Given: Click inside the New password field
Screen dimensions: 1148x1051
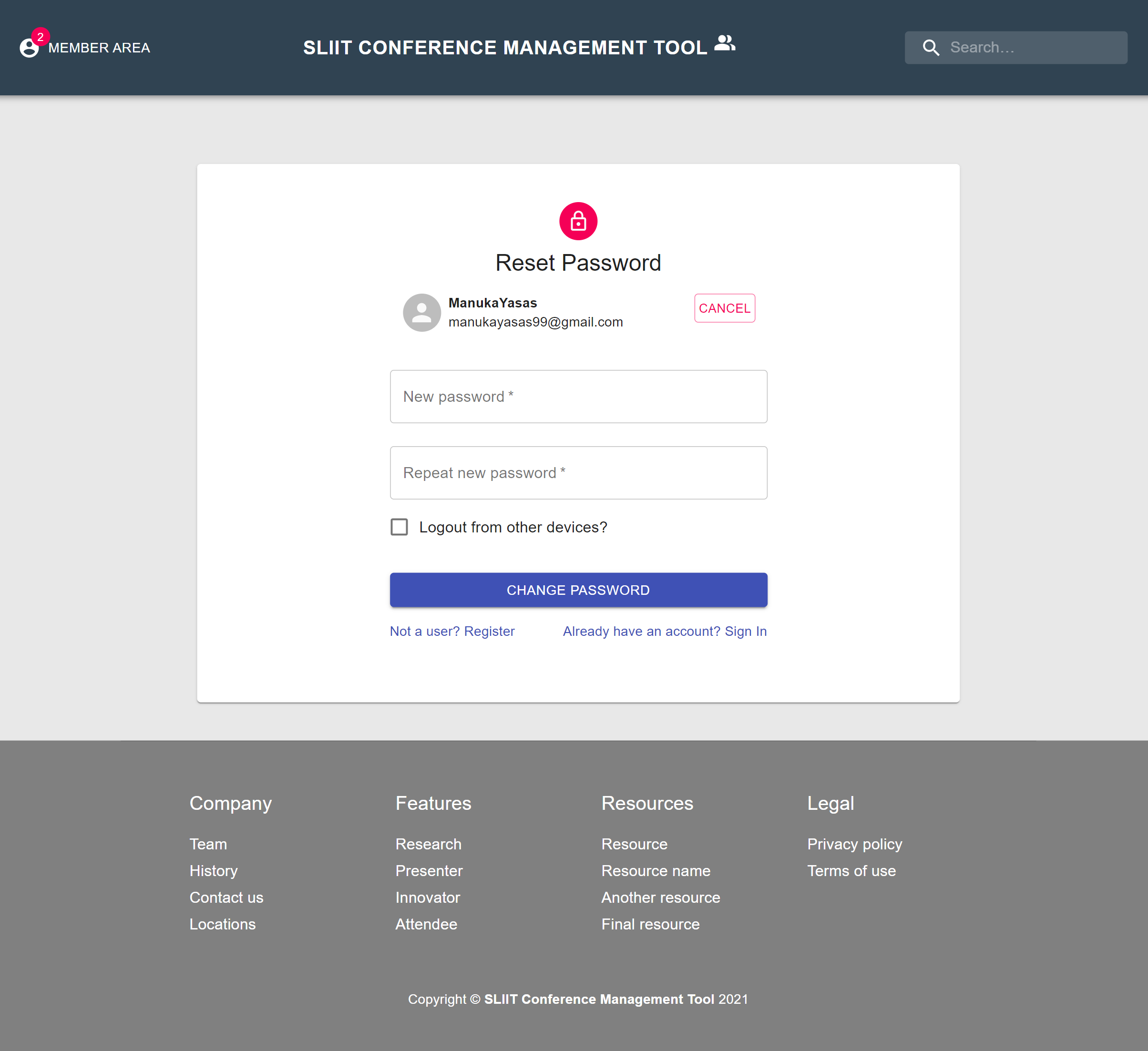Looking at the screenshot, I should pyautogui.click(x=579, y=396).
